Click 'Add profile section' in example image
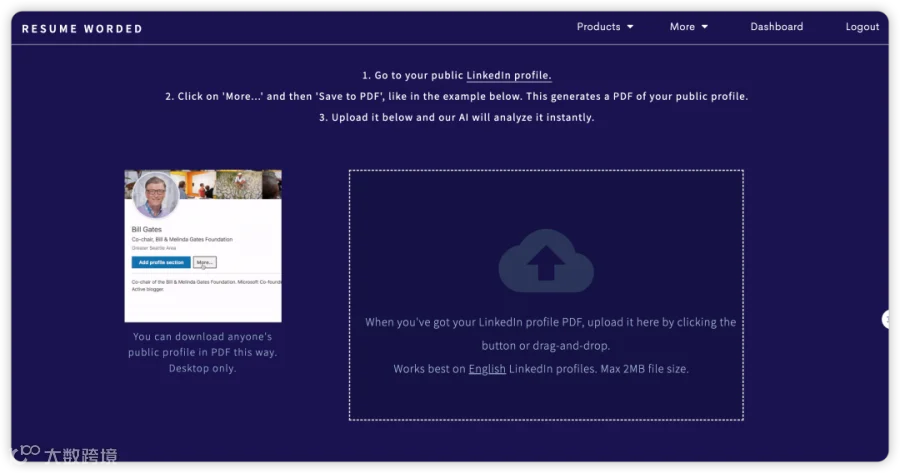 tap(161, 262)
